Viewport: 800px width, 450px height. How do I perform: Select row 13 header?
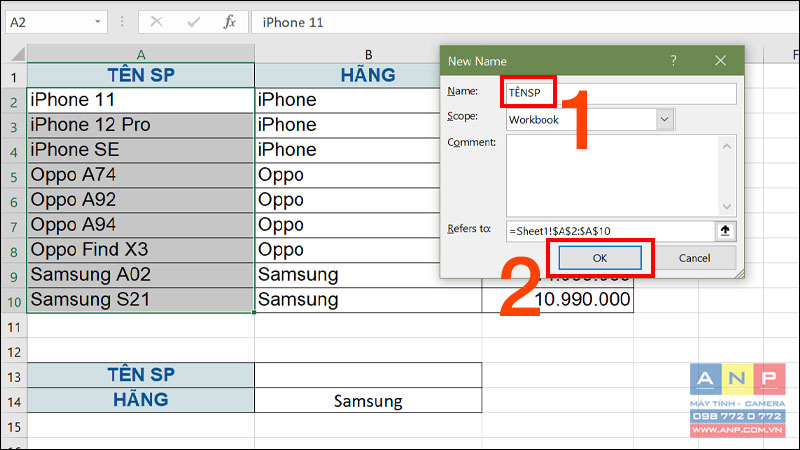[14, 376]
